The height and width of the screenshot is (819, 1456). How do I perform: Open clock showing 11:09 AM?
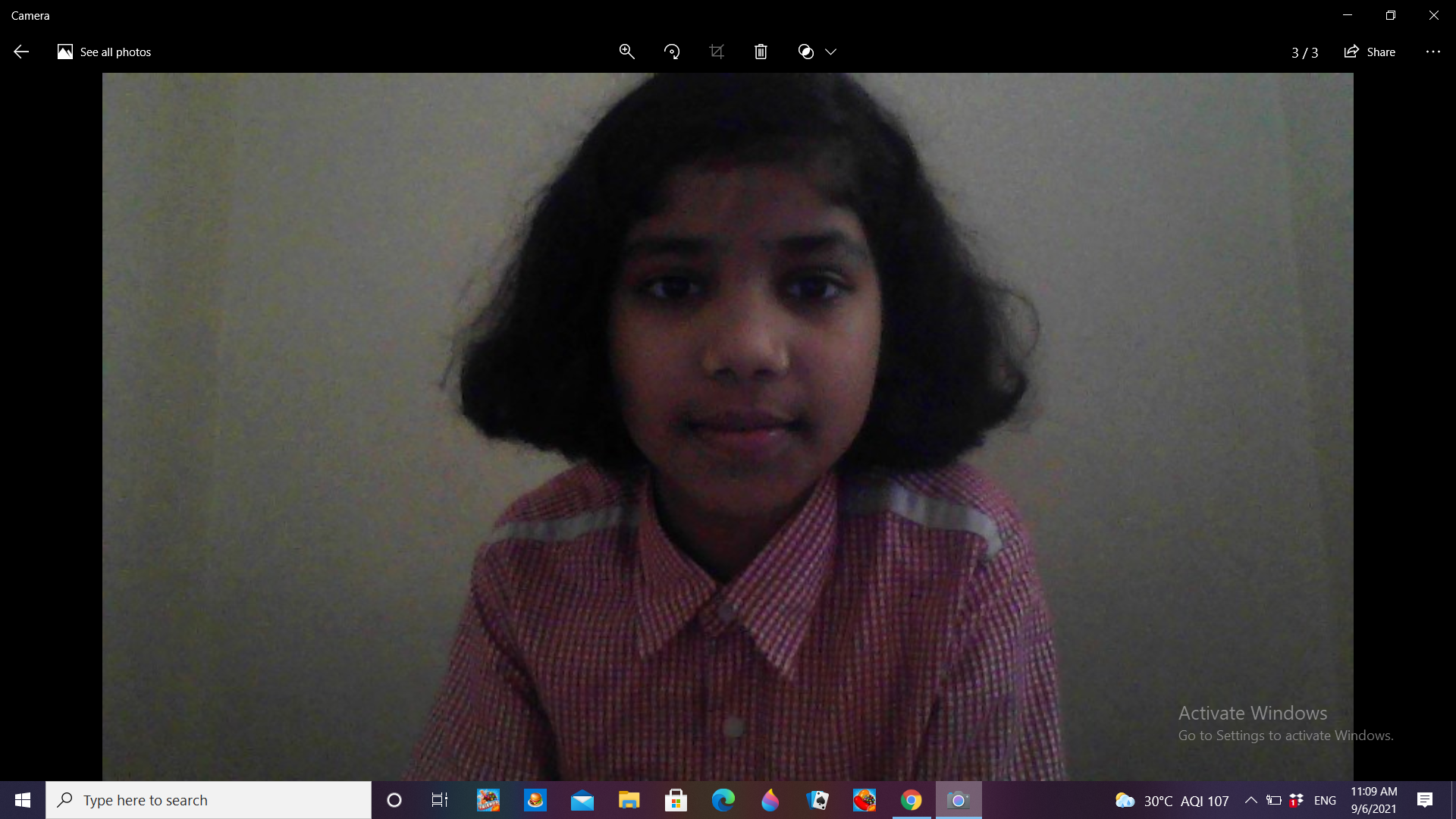(x=1373, y=800)
